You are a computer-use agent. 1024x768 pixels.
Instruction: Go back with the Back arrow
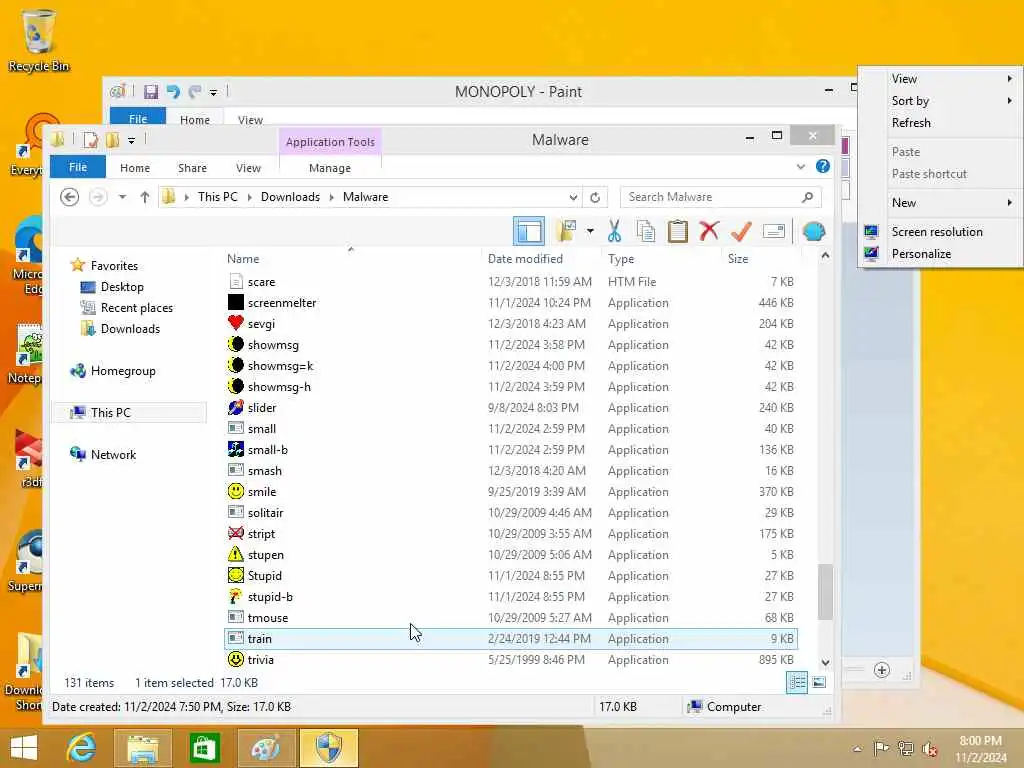point(69,197)
